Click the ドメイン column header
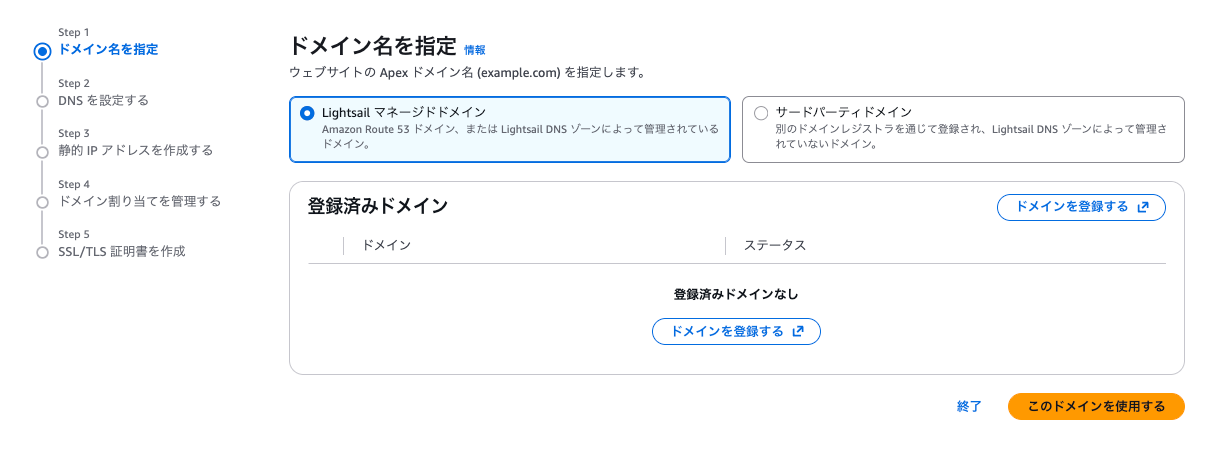This screenshot has width=1232, height=451. [x=387, y=245]
